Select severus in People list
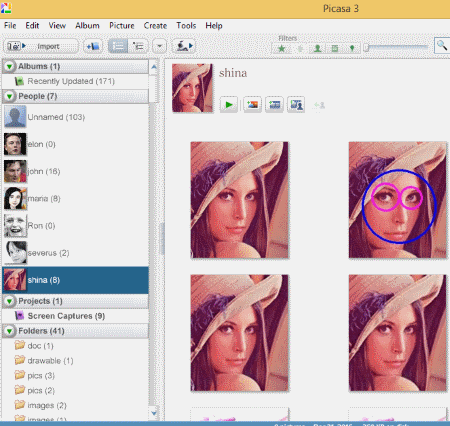The height and width of the screenshot is (426, 450). 75,253
